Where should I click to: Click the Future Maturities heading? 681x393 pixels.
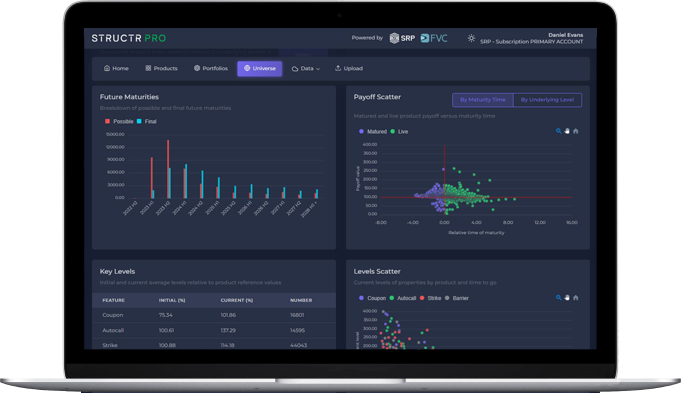coord(129,97)
